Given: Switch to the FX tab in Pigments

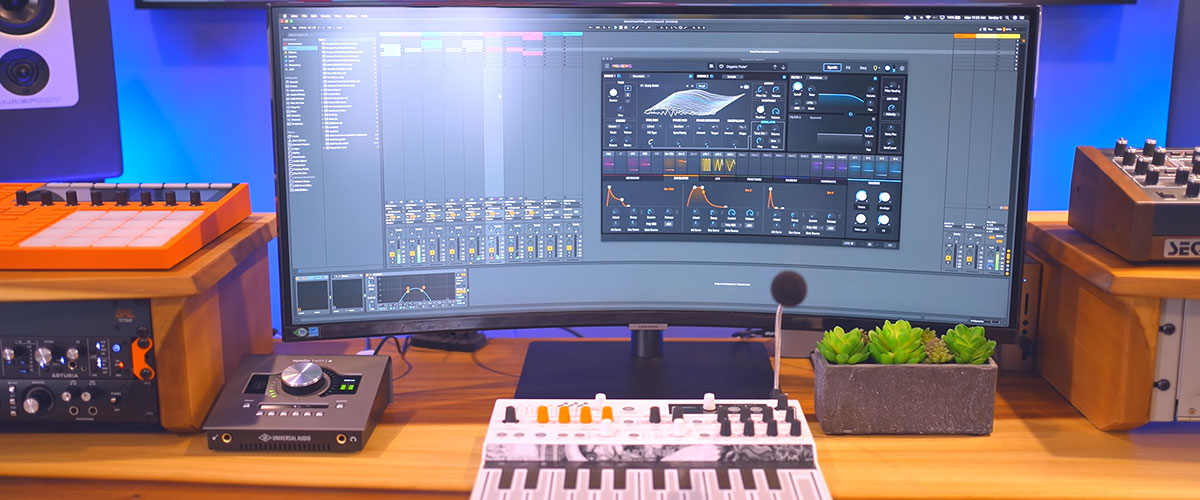Looking at the screenshot, I should pos(848,67).
